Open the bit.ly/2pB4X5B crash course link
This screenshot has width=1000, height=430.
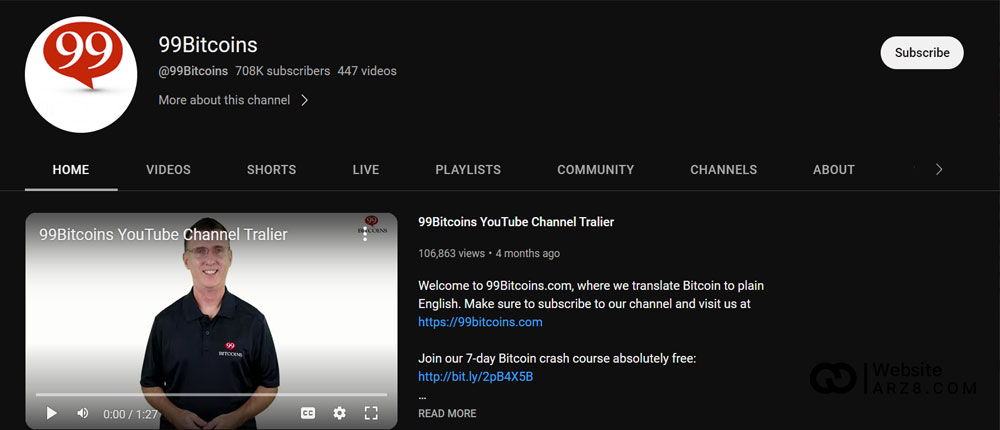476,377
